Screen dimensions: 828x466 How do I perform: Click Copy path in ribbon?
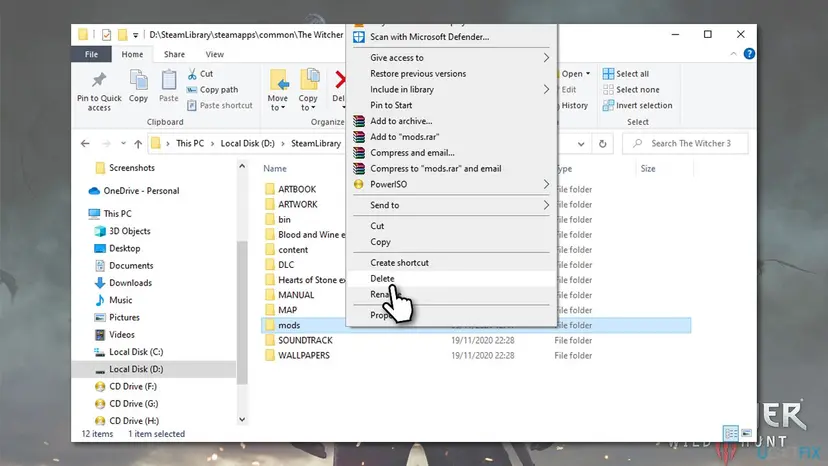[213, 90]
